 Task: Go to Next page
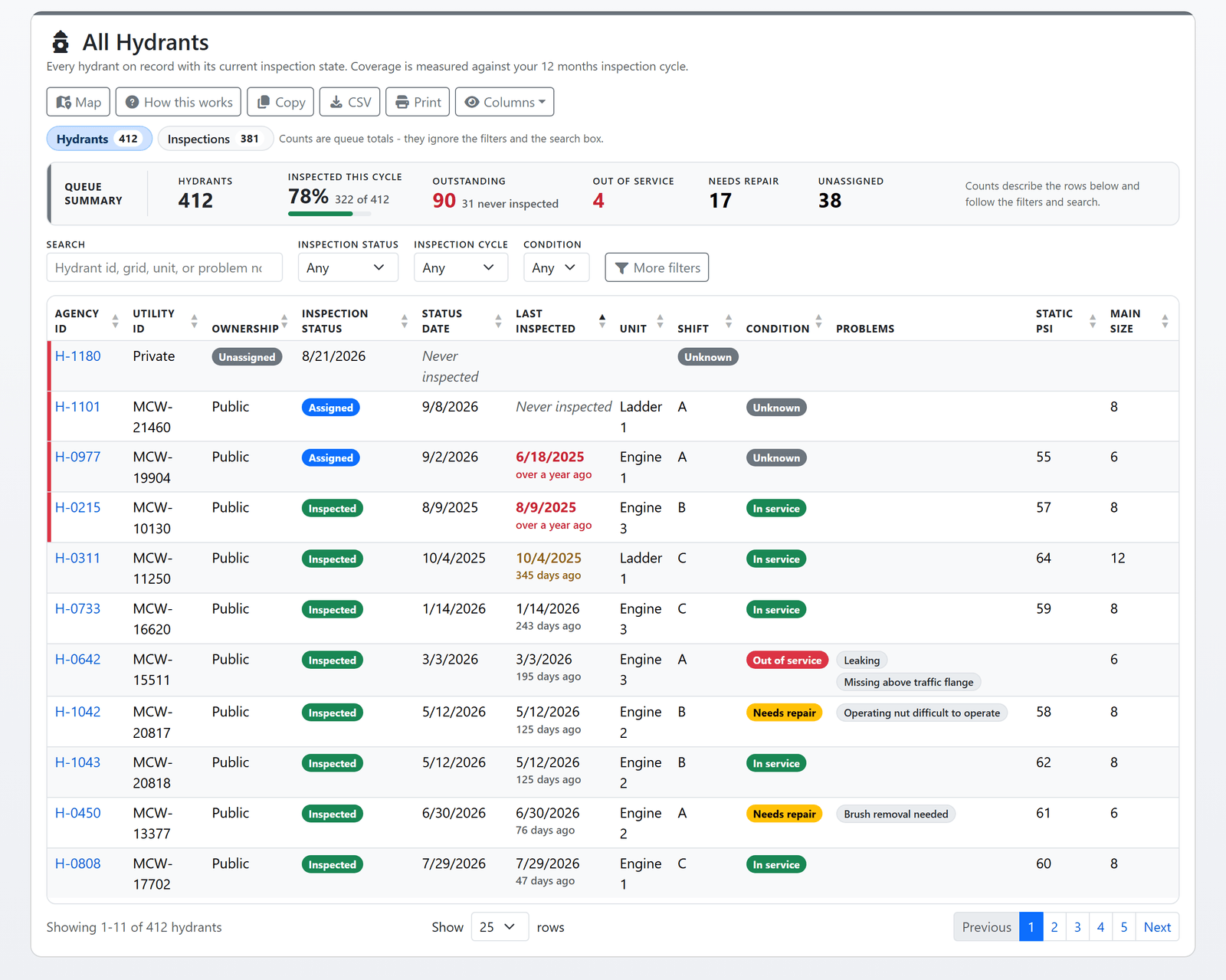pos(1157,927)
